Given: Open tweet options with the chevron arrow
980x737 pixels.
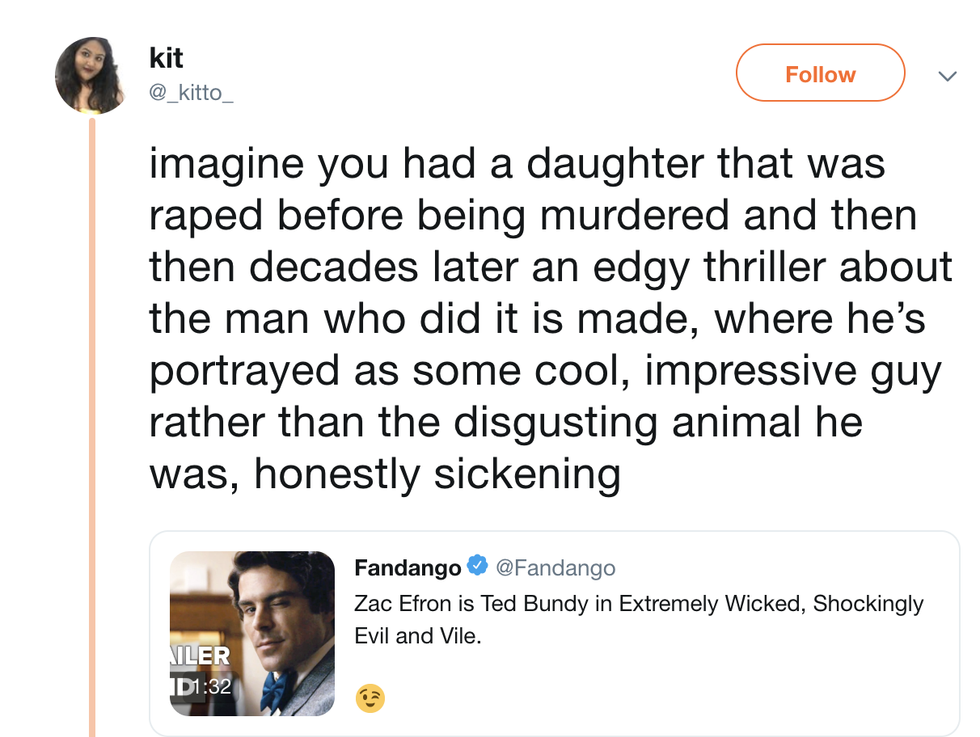Looking at the screenshot, I should tap(946, 76).
